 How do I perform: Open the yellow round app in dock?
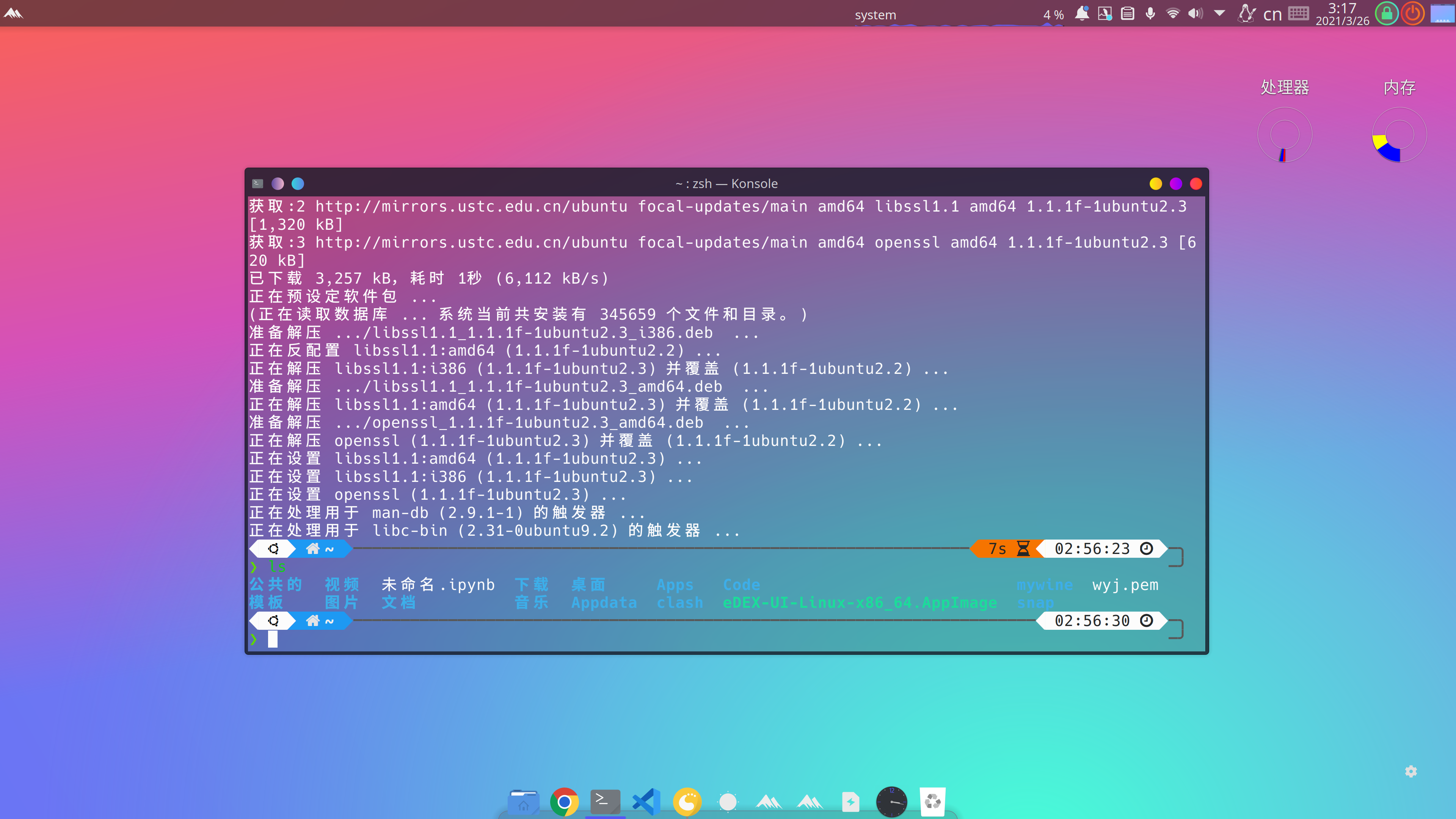(687, 802)
